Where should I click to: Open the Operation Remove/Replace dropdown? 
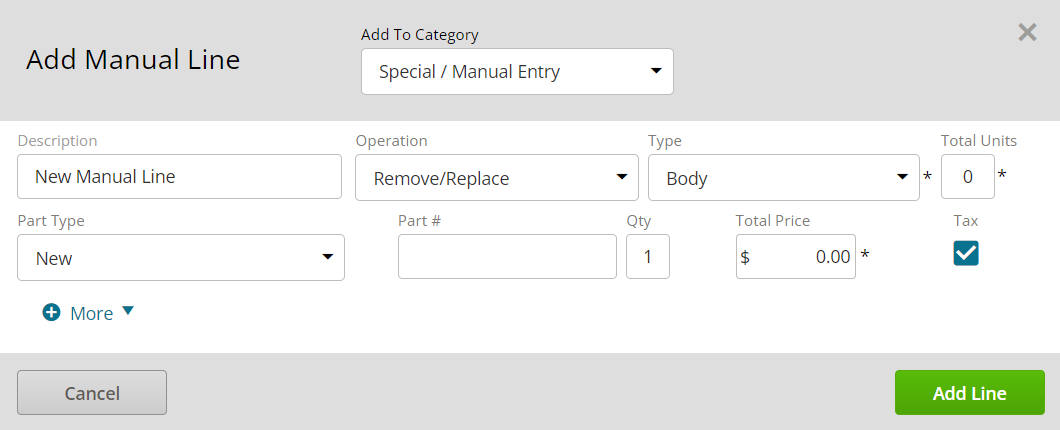497,178
